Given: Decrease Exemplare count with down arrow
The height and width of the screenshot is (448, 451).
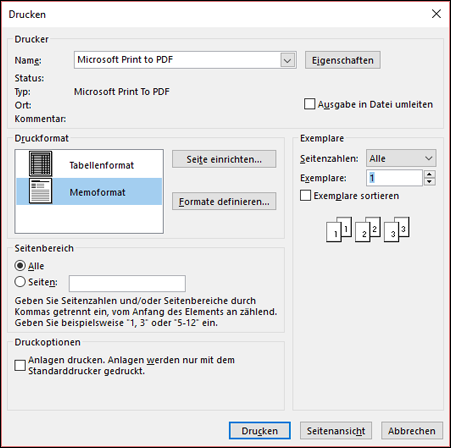Looking at the screenshot, I should pos(430,182).
